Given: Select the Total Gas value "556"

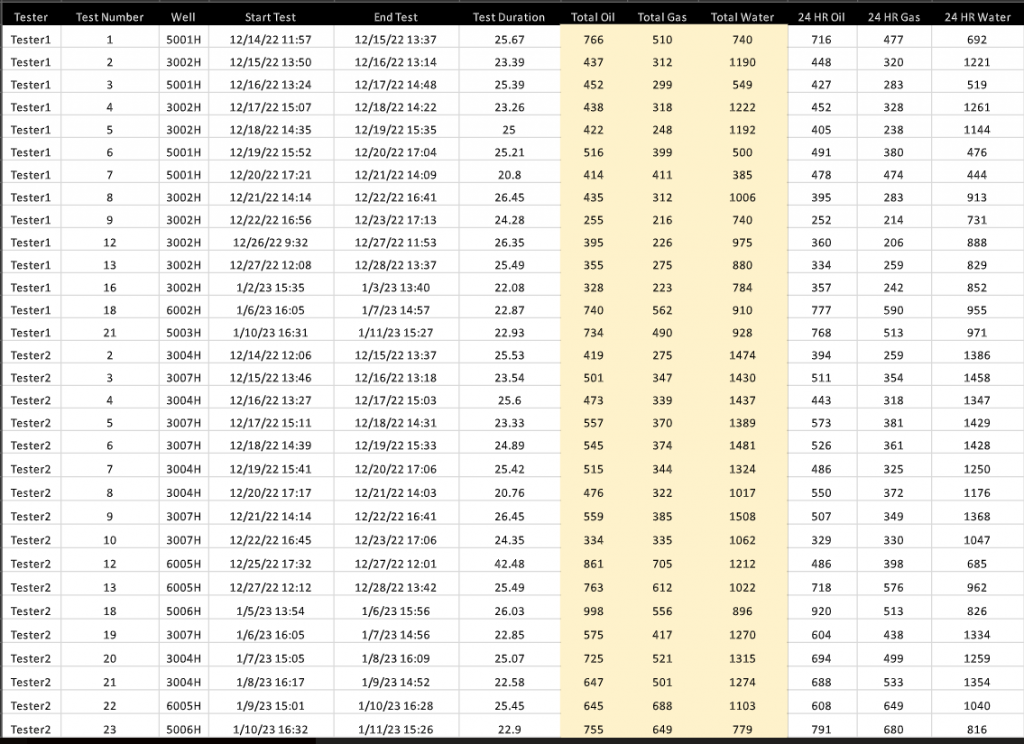Looking at the screenshot, I should pyautogui.click(x=662, y=611).
